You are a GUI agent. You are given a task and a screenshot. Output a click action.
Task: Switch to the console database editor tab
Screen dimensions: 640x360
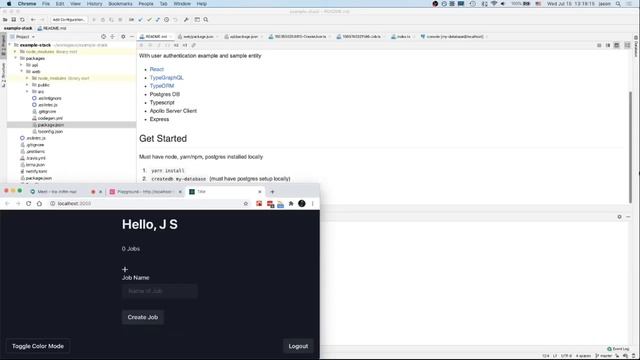click(x=454, y=37)
